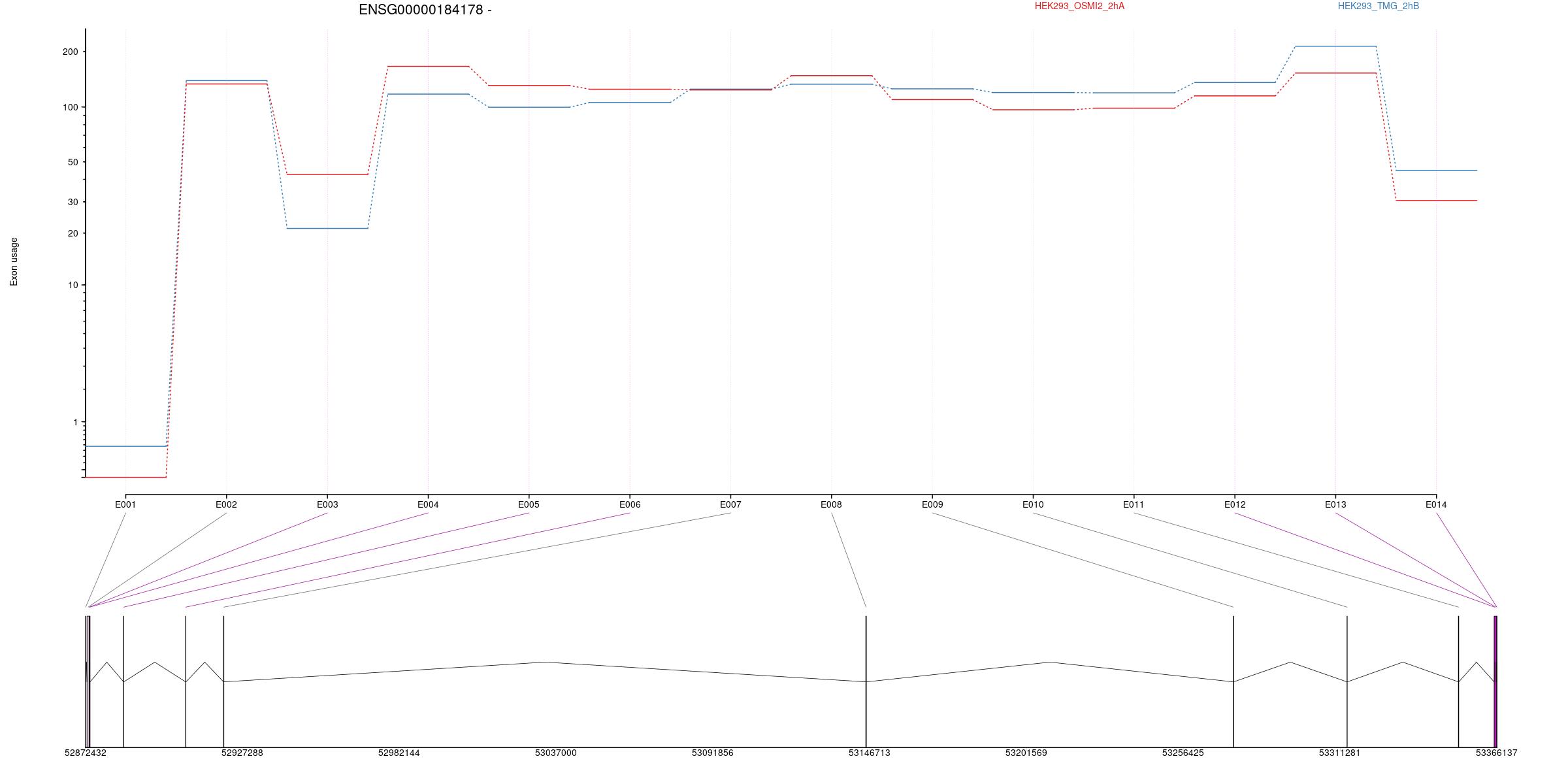1568x784 pixels.
Task: Click genomic coordinate 53201569
Action: 1026,753
